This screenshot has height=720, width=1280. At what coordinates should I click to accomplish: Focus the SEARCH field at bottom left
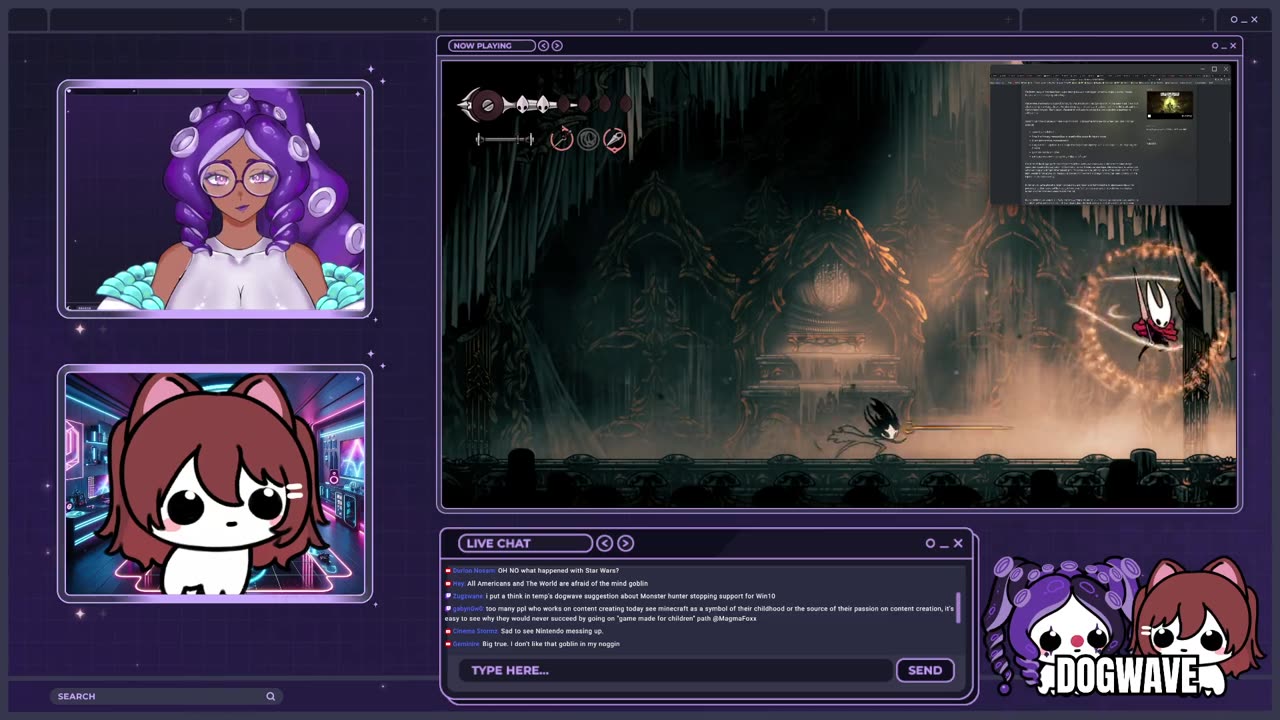166,696
